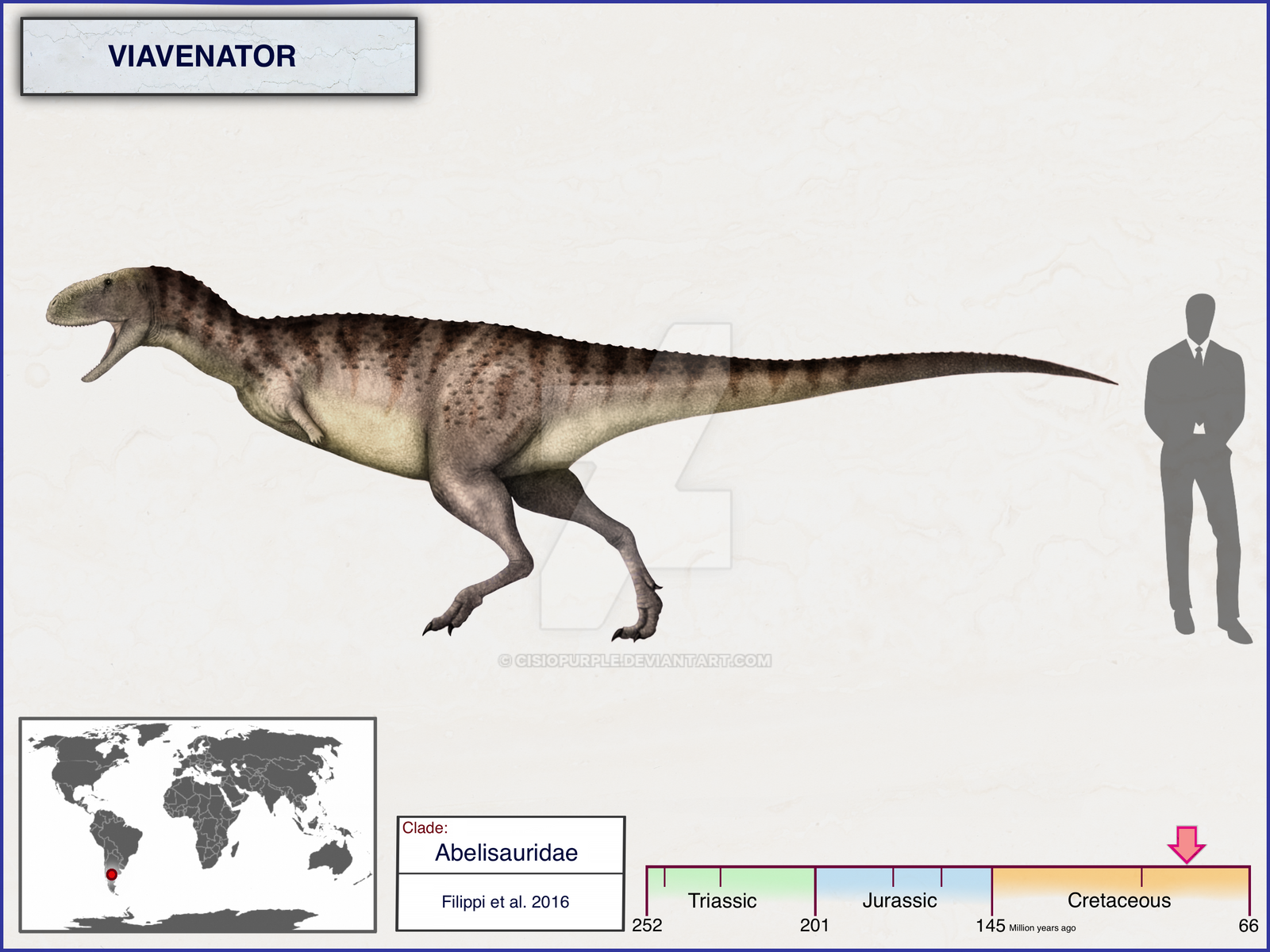This screenshot has width=1270, height=952.
Task: Click the VIAVENATOR title text
Action: tap(202, 56)
